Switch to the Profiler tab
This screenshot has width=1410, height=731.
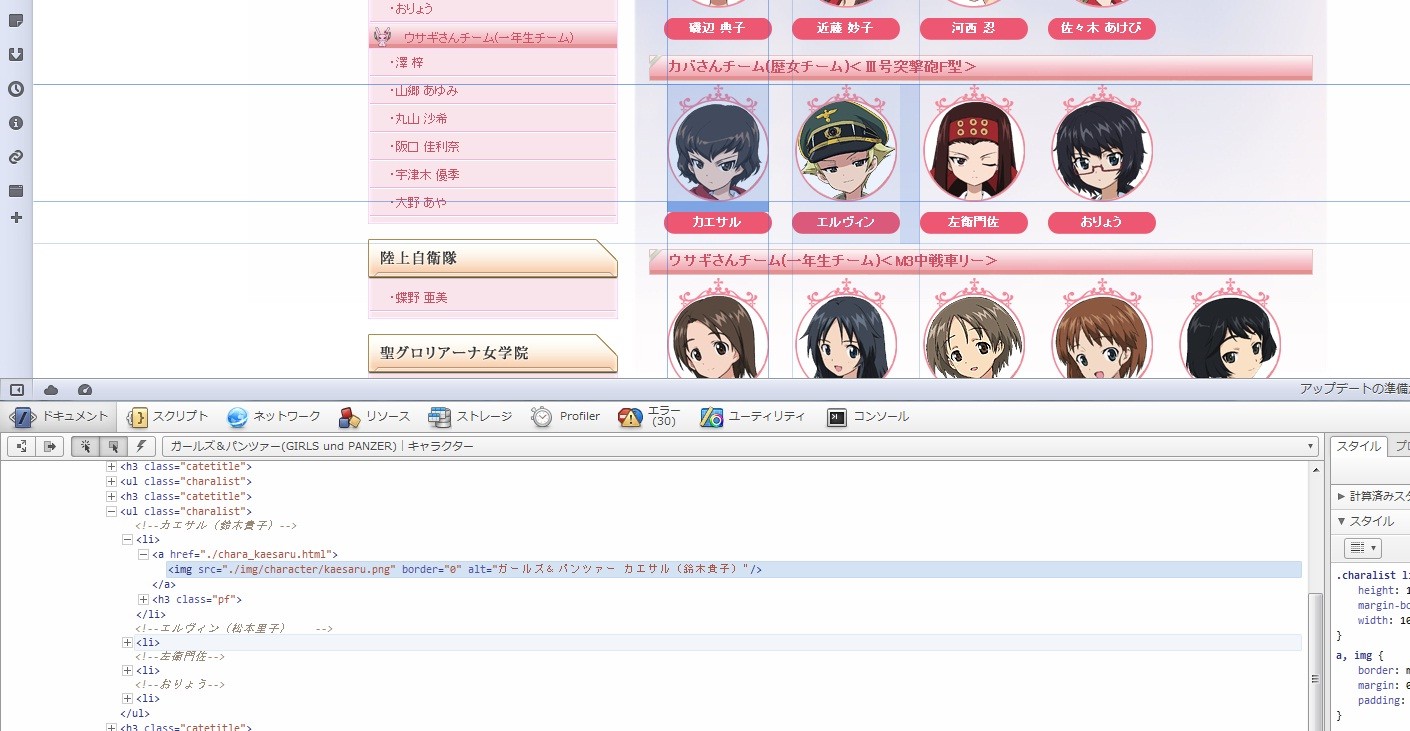[566, 417]
